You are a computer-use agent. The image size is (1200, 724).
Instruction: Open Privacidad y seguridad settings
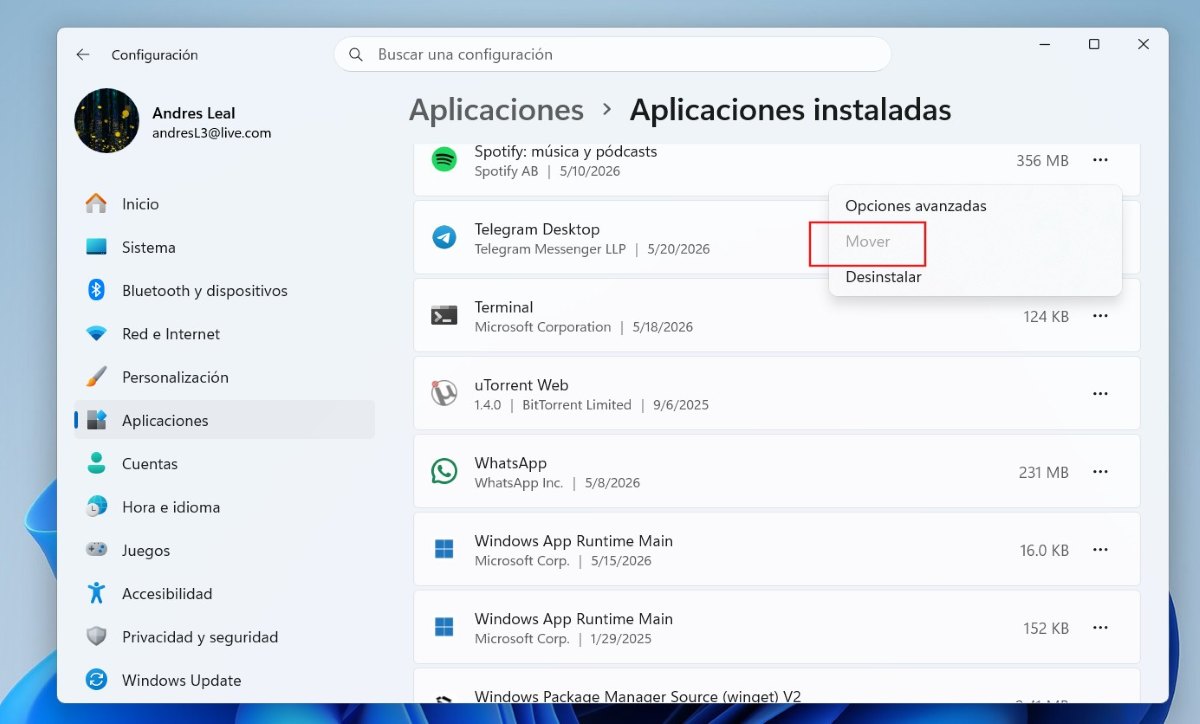(224, 637)
